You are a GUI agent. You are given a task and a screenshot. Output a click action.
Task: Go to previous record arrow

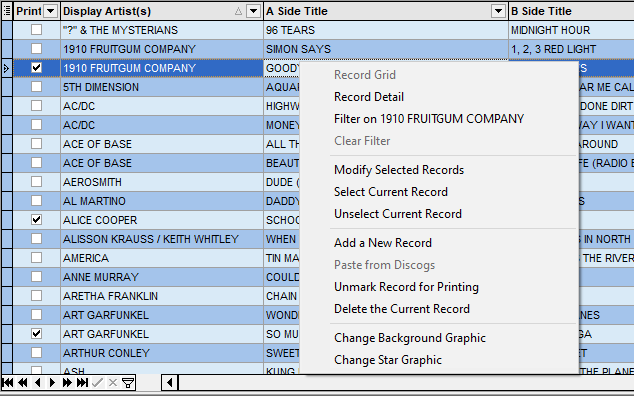[x=38, y=383]
